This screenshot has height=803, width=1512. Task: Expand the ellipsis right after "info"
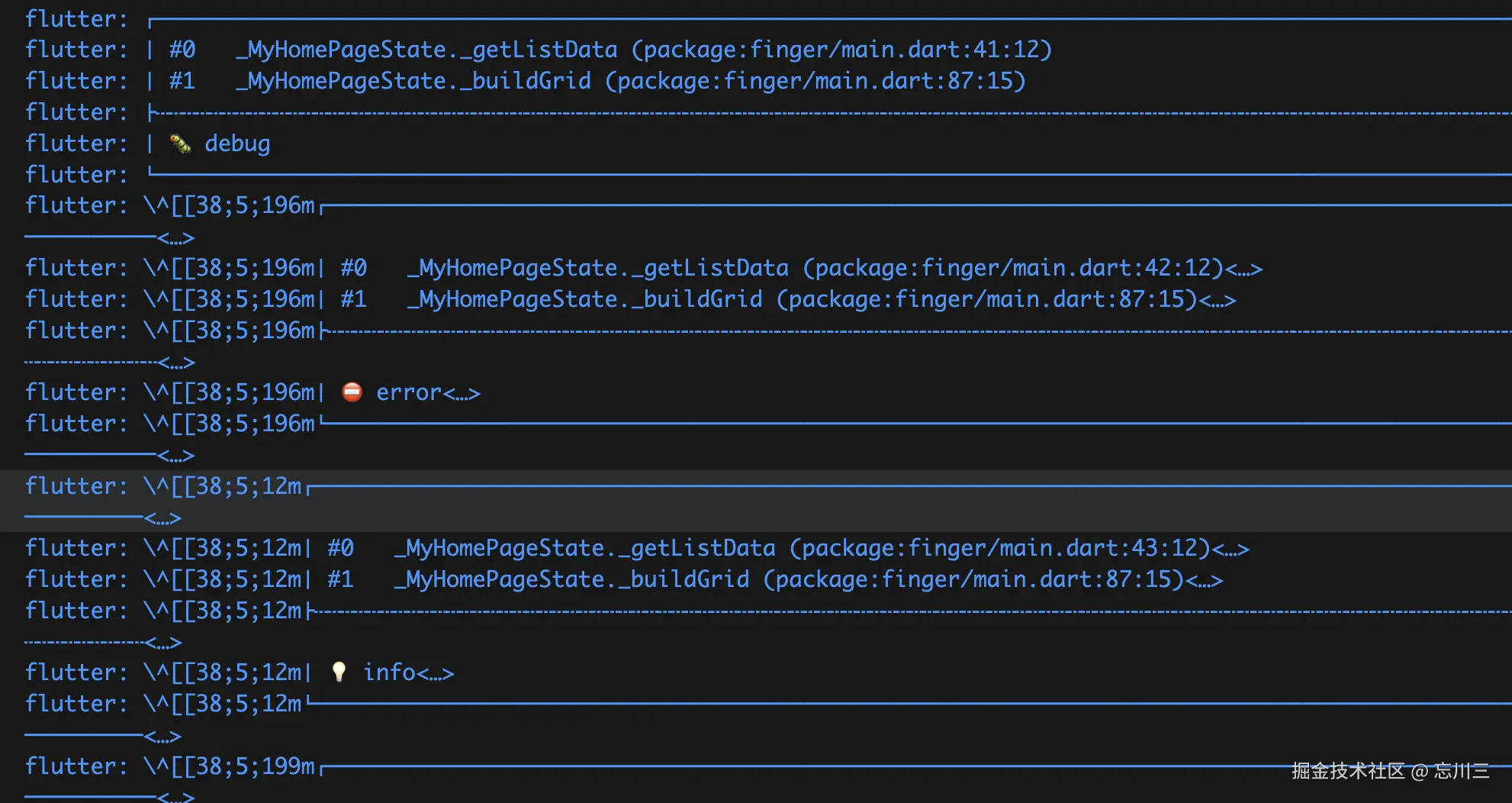tap(436, 673)
